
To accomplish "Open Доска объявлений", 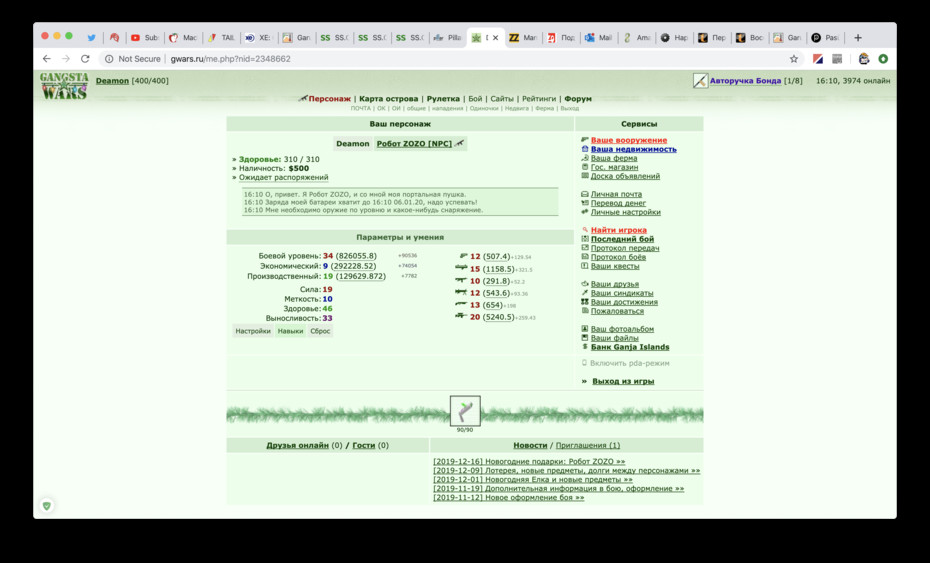I will tap(625, 176).
